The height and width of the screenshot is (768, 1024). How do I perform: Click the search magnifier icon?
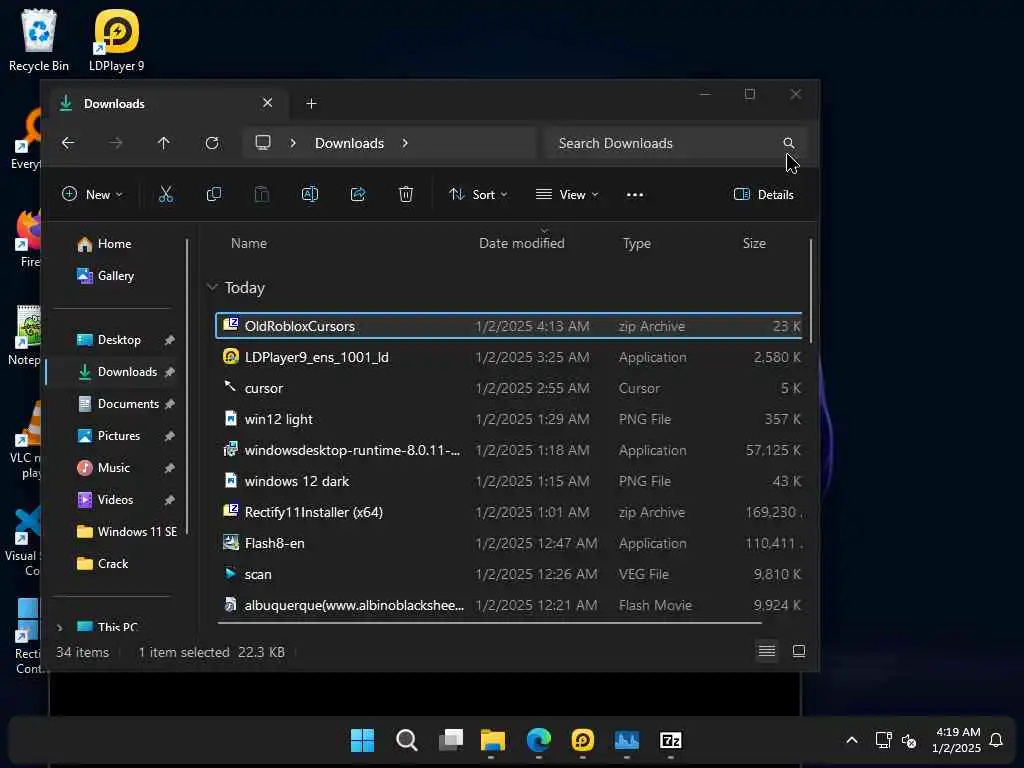click(789, 143)
